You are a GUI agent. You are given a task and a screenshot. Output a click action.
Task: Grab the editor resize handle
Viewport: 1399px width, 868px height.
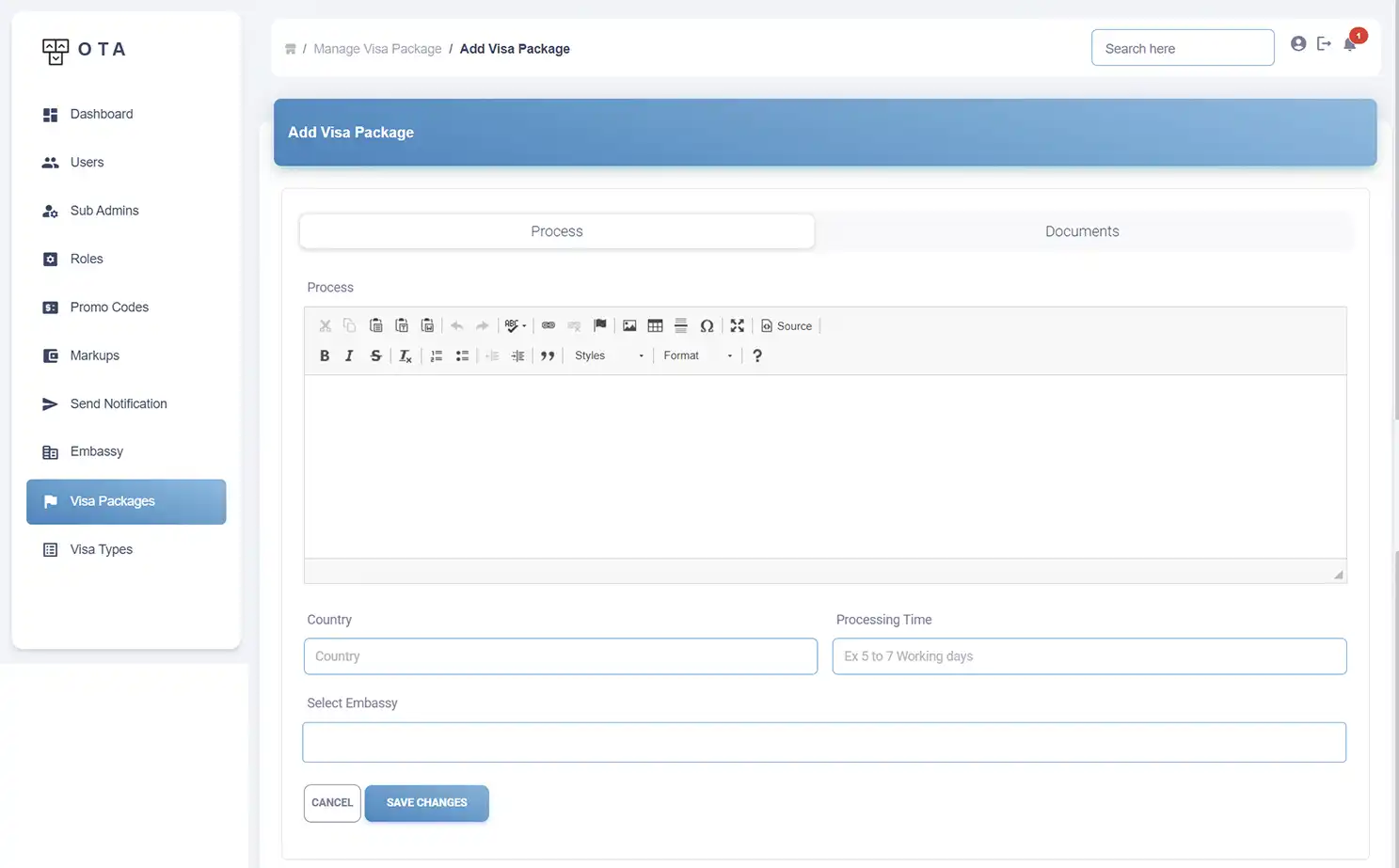(x=1338, y=575)
